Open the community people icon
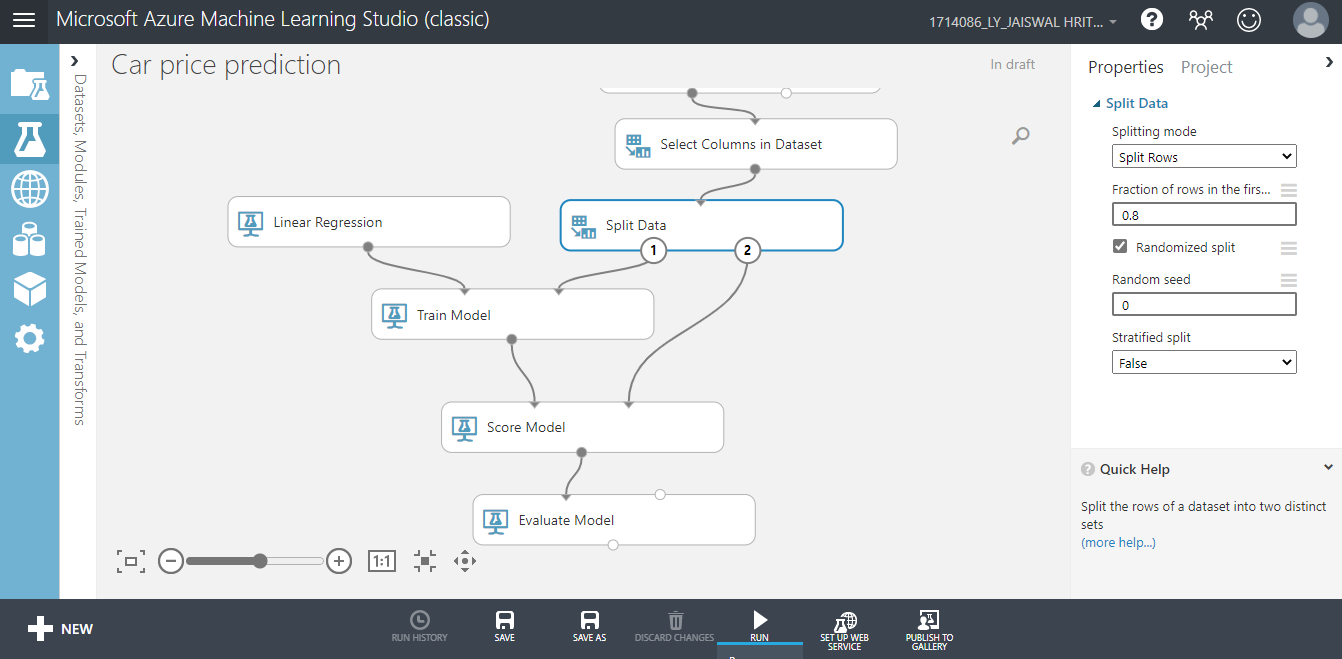 pyautogui.click(x=1200, y=19)
